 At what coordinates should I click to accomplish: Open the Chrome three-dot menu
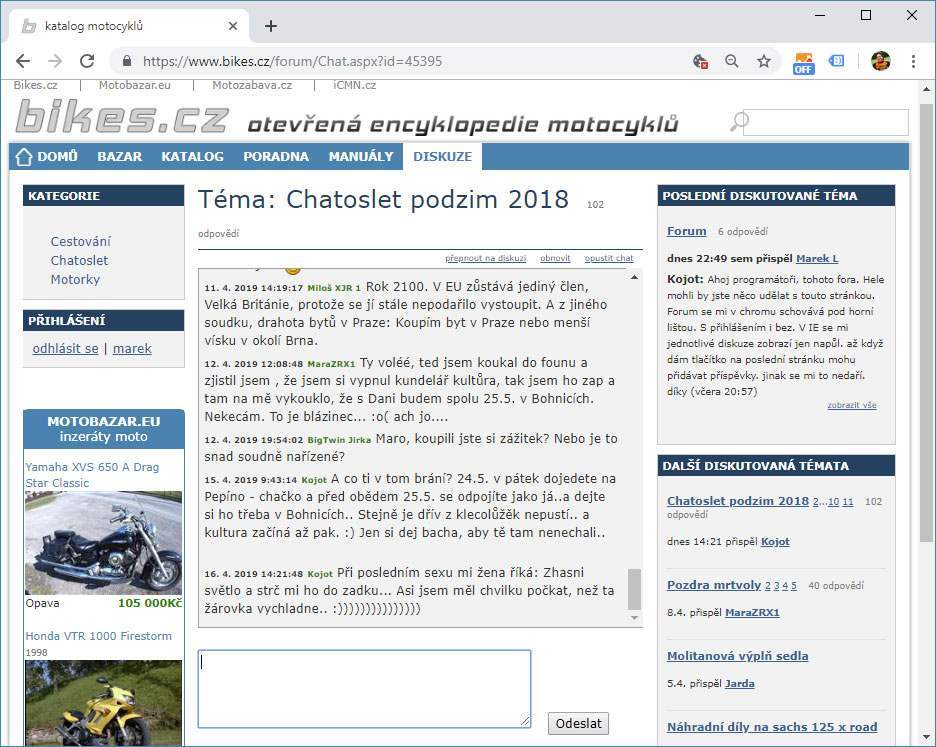(914, 61)
